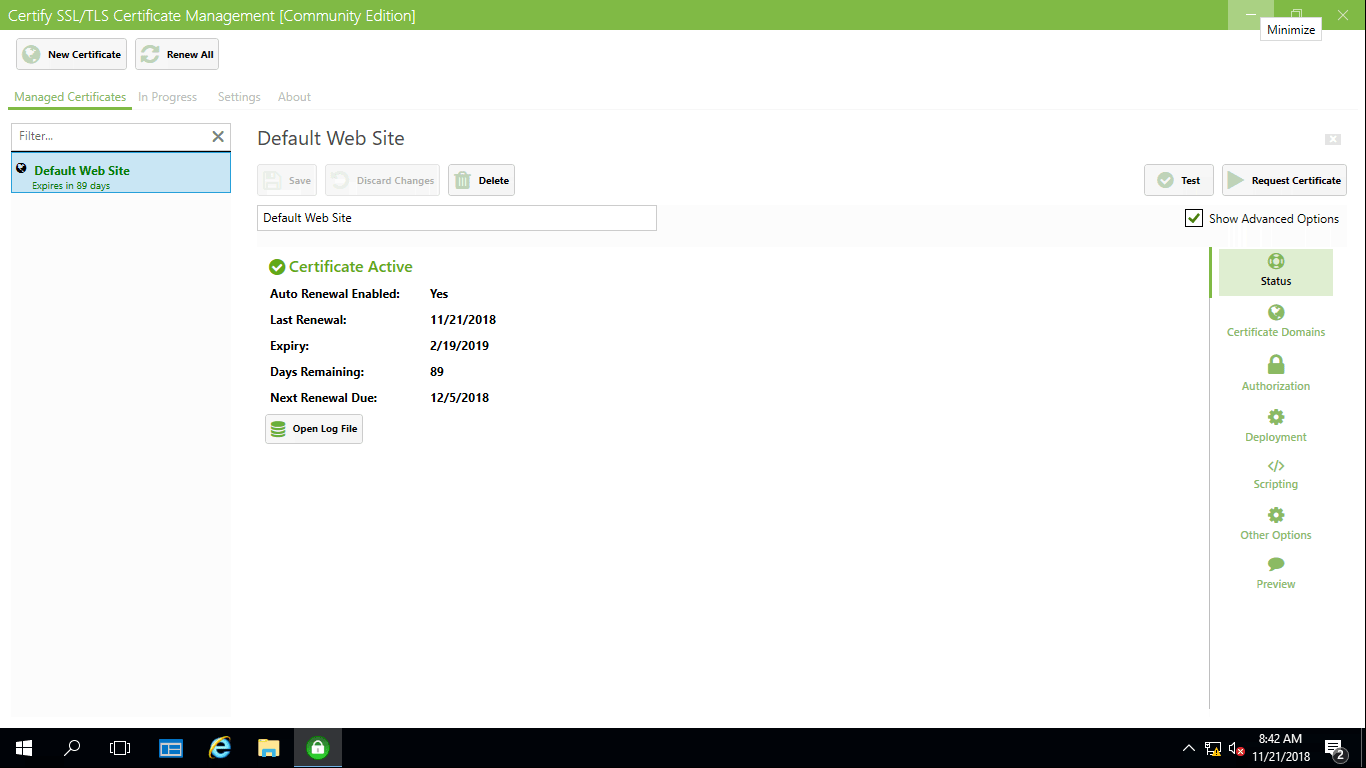Click the Test button
1366x768 pixels.
(x=1179, y=180)
